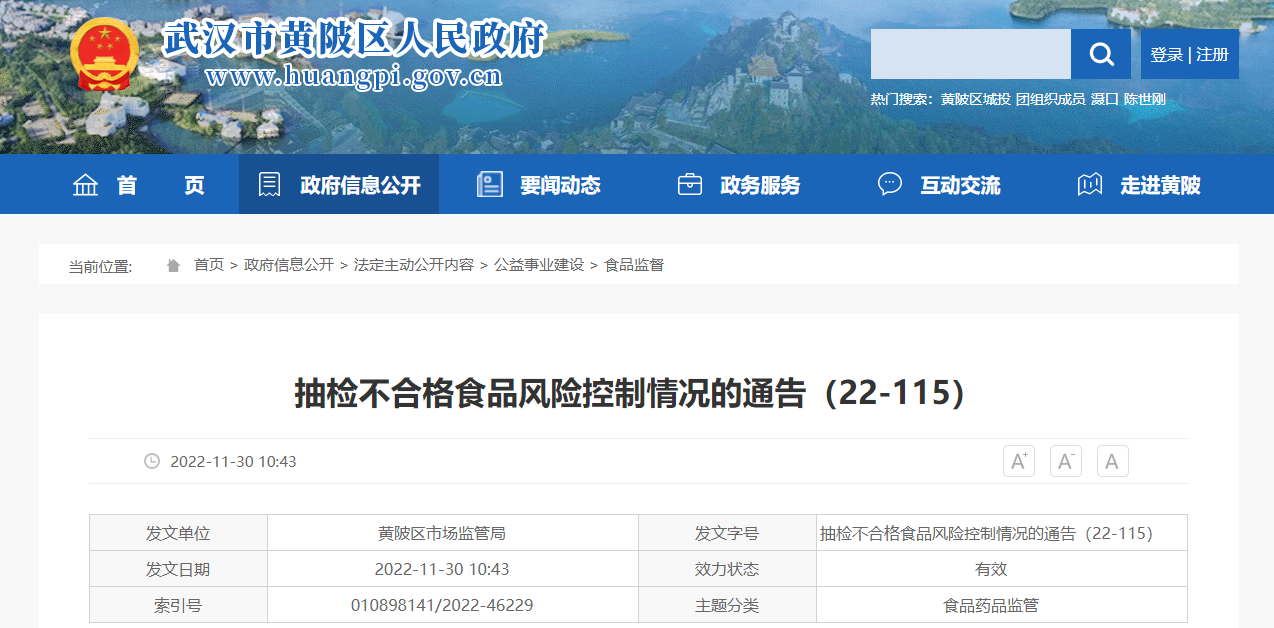Screen dimensions: 1274x628
Task: Search hot keyword 黄陂区城投
Action: pos(976,99)
